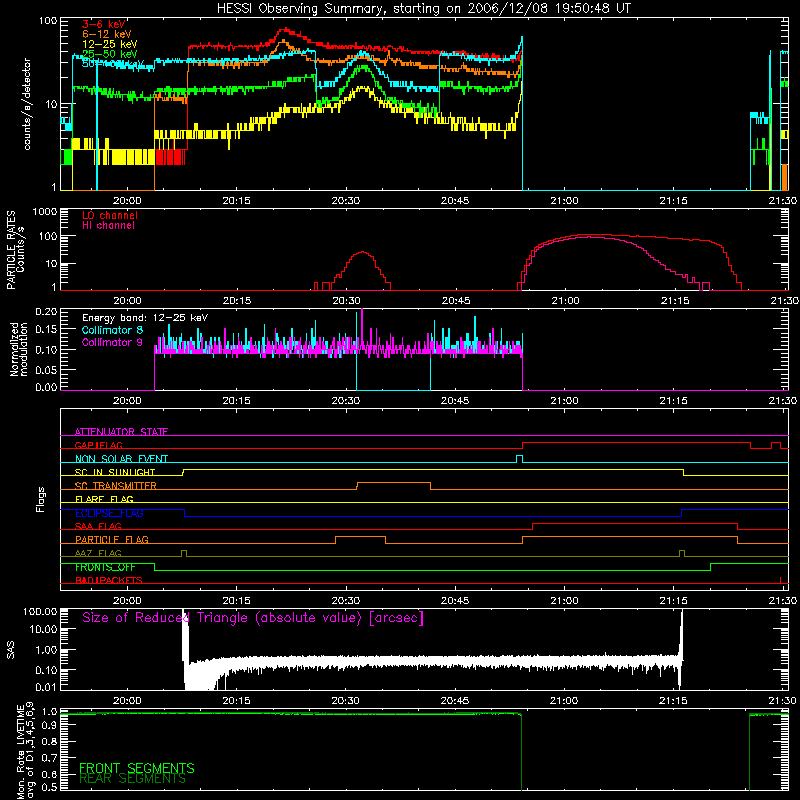800x800 pixels.
Task: Select the 3-6 keV legend label
Action: [x=104, y=24]
